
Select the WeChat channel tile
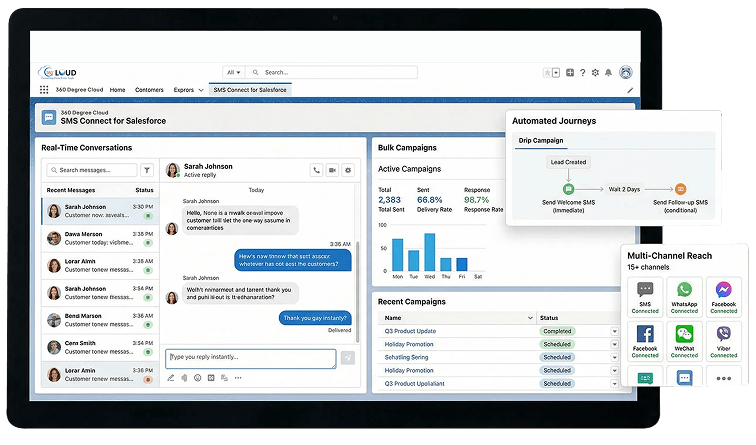click(684, 341)
